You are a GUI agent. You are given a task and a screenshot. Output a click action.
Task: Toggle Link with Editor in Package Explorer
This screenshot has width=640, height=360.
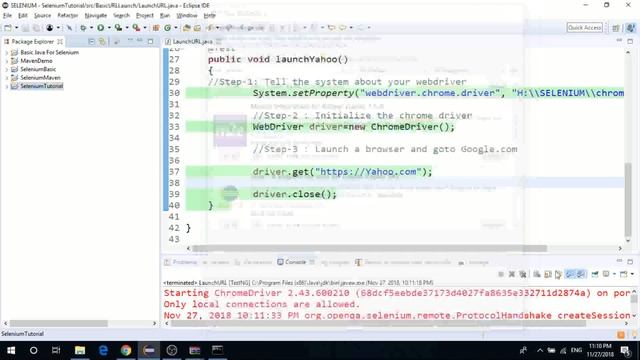102,42
